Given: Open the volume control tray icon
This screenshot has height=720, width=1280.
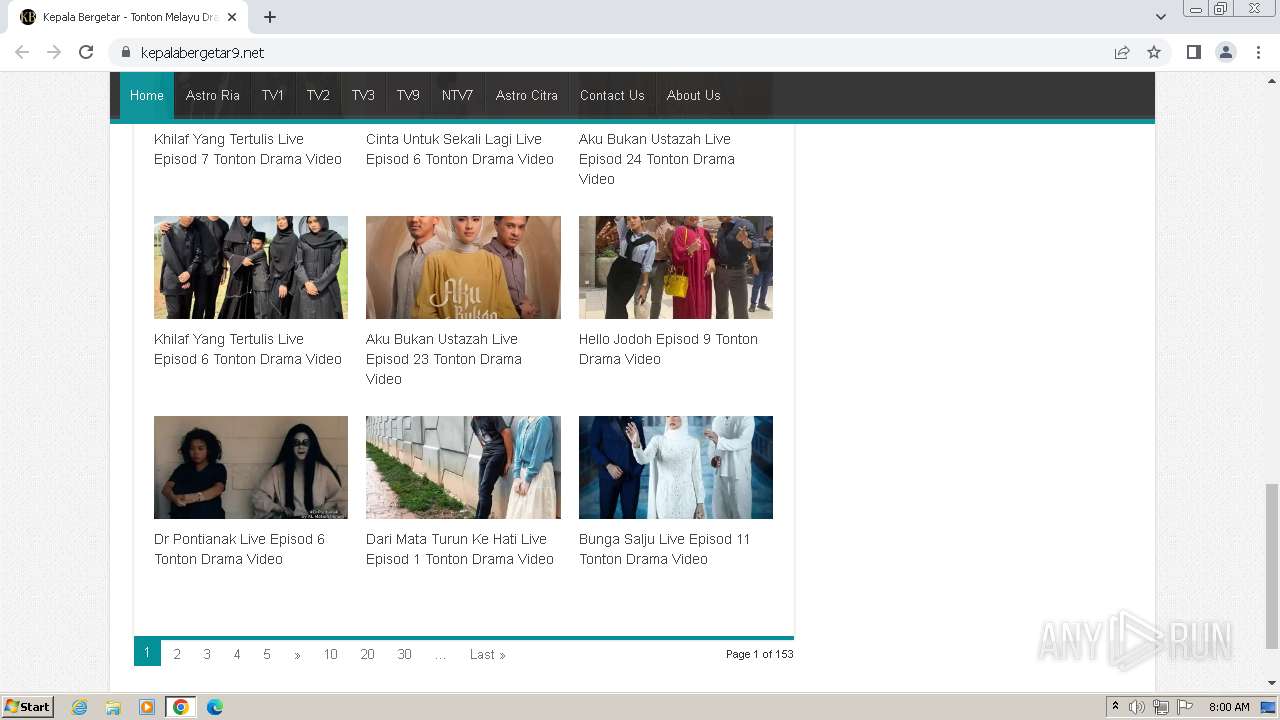Looking at the screenshot, I should pyautogui.click(x=1137, y=707).
